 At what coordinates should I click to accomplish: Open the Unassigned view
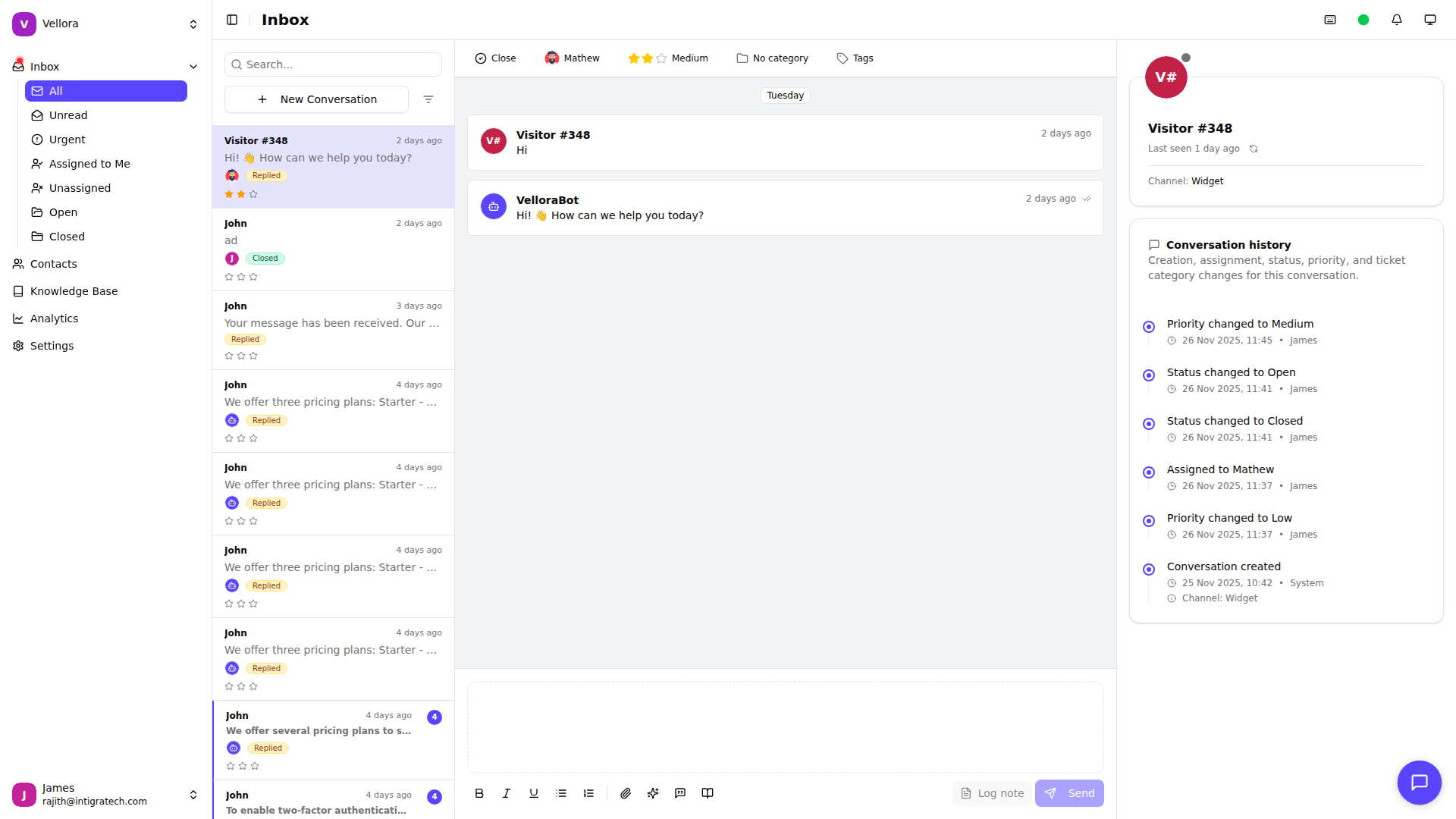click(106, 188)
